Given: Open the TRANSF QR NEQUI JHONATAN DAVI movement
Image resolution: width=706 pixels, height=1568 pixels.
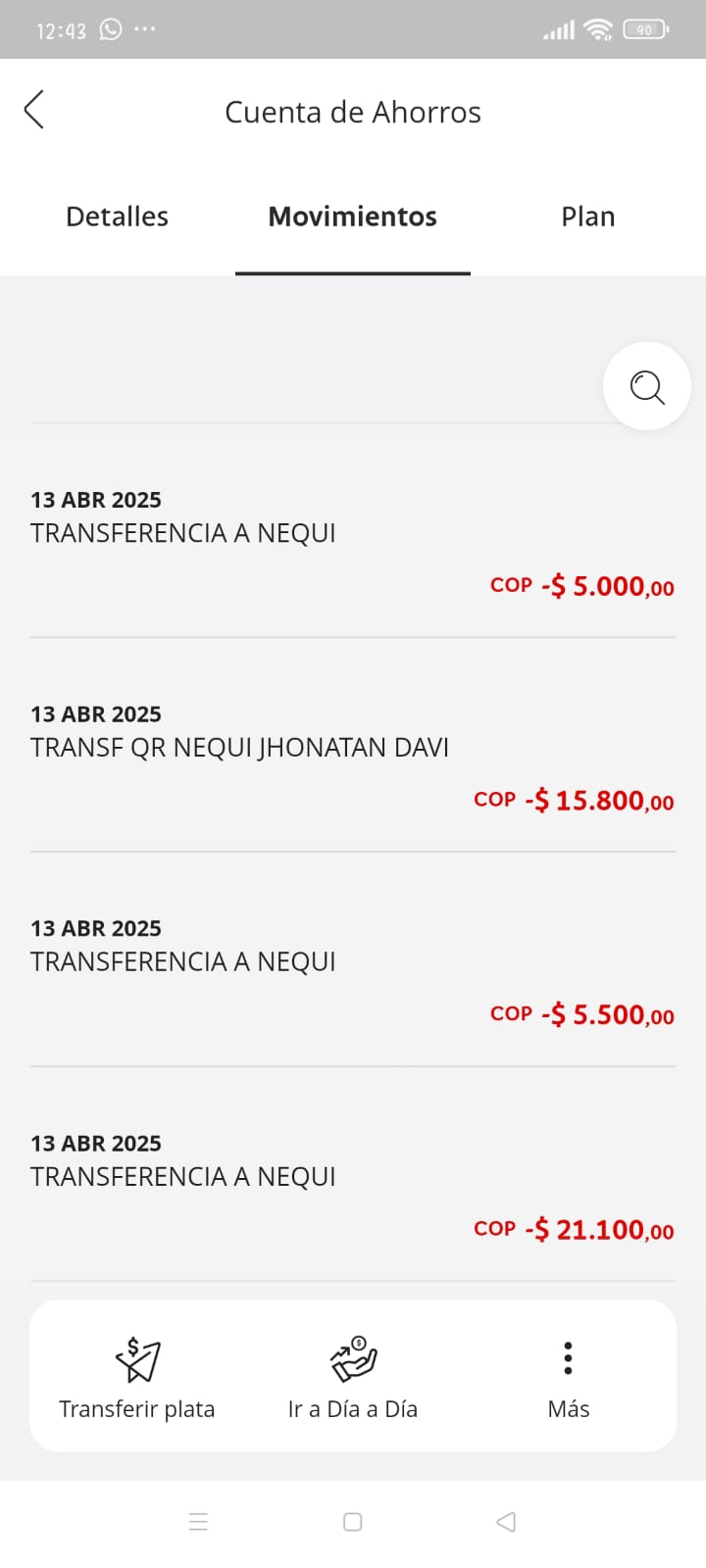Looking at the screenshot, I should pyautogui.click(x=353, y=756).
